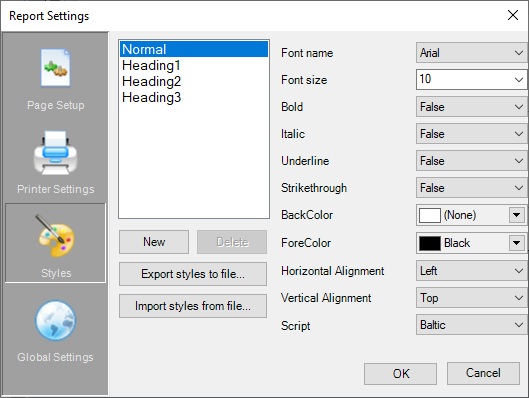Image resolution: width=529 pixels, height=398 pixels.
Task: Close the Report Settings window
Action: click(x=513, y=15)
